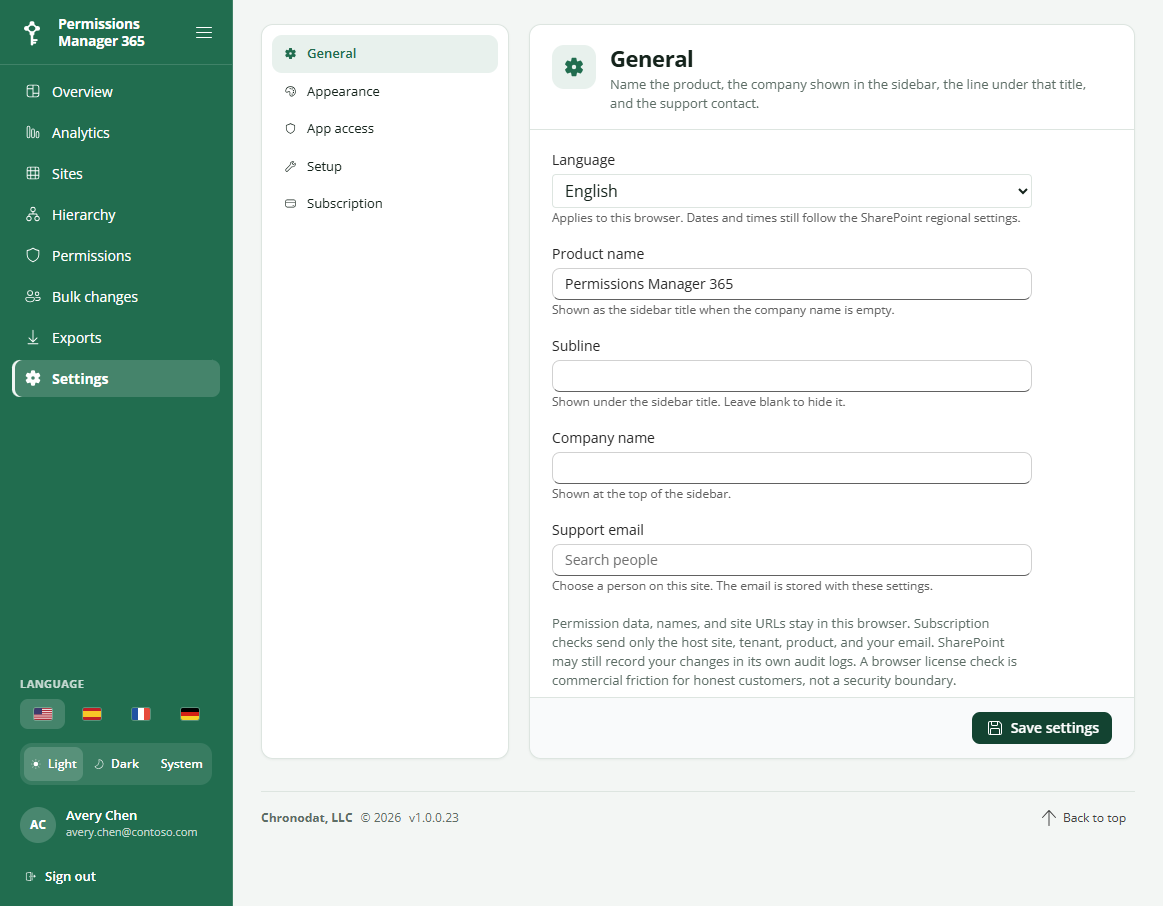Choose the System theme option
The image size is (1163, 906).
click(180, 764)
